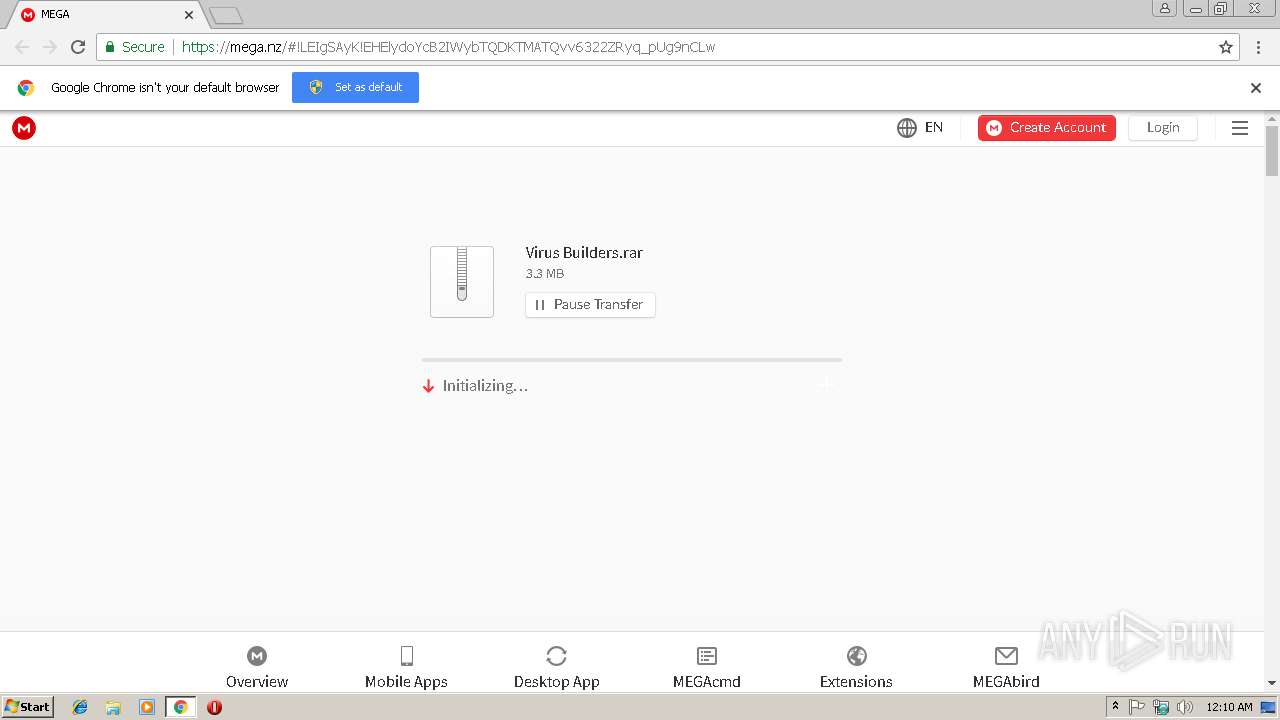This screenshot has height=720, width=1280.
Task: Reload the page
Action: coord(78,47)
